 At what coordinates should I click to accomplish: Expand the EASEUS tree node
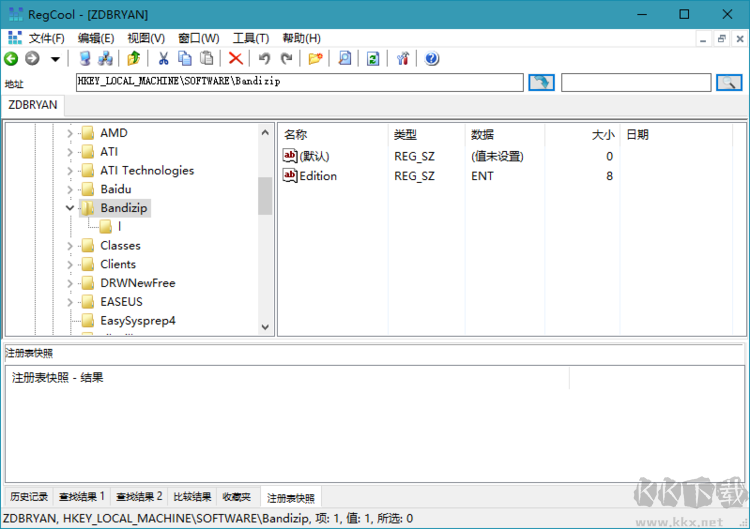pyautogui.click(x=70, y=302)
